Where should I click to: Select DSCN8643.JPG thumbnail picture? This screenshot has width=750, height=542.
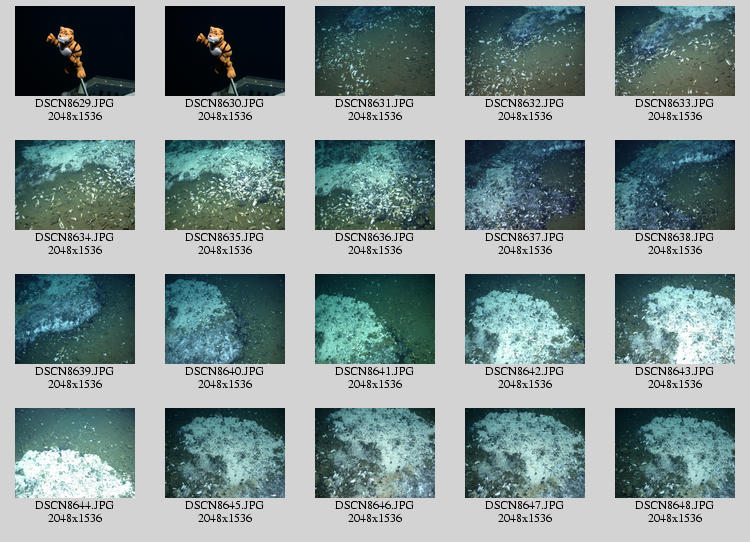click(x=675, y=319)
